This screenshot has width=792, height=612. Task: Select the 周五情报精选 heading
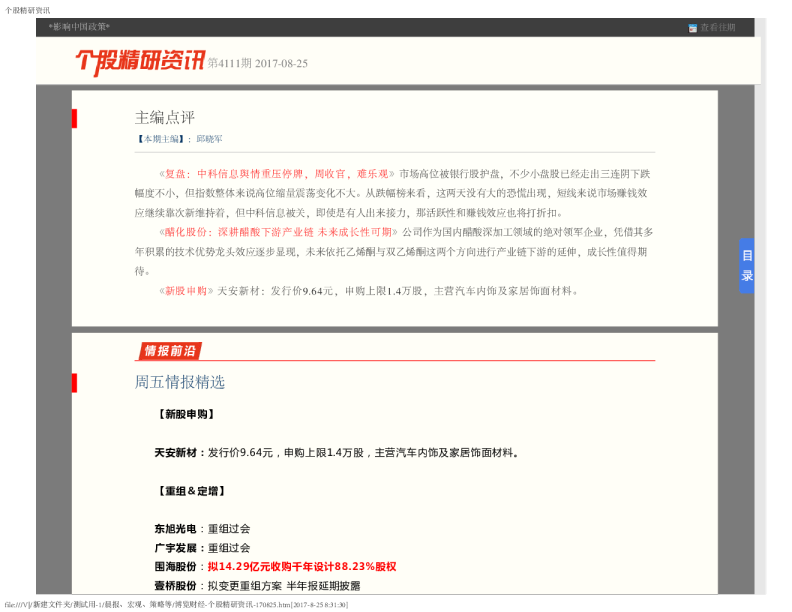click(179, 382)
